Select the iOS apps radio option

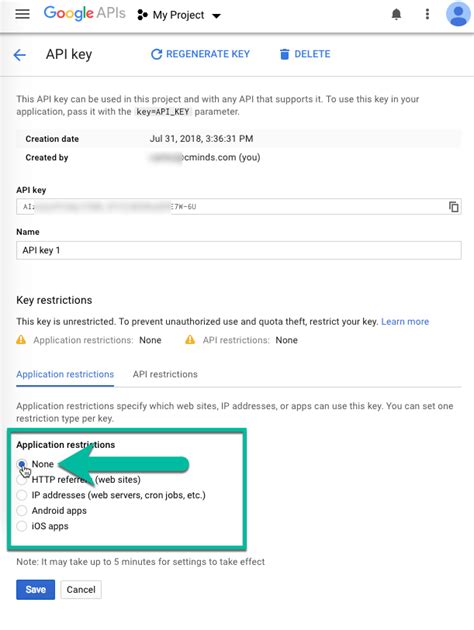pyautogui.click(x=22, y=526)
